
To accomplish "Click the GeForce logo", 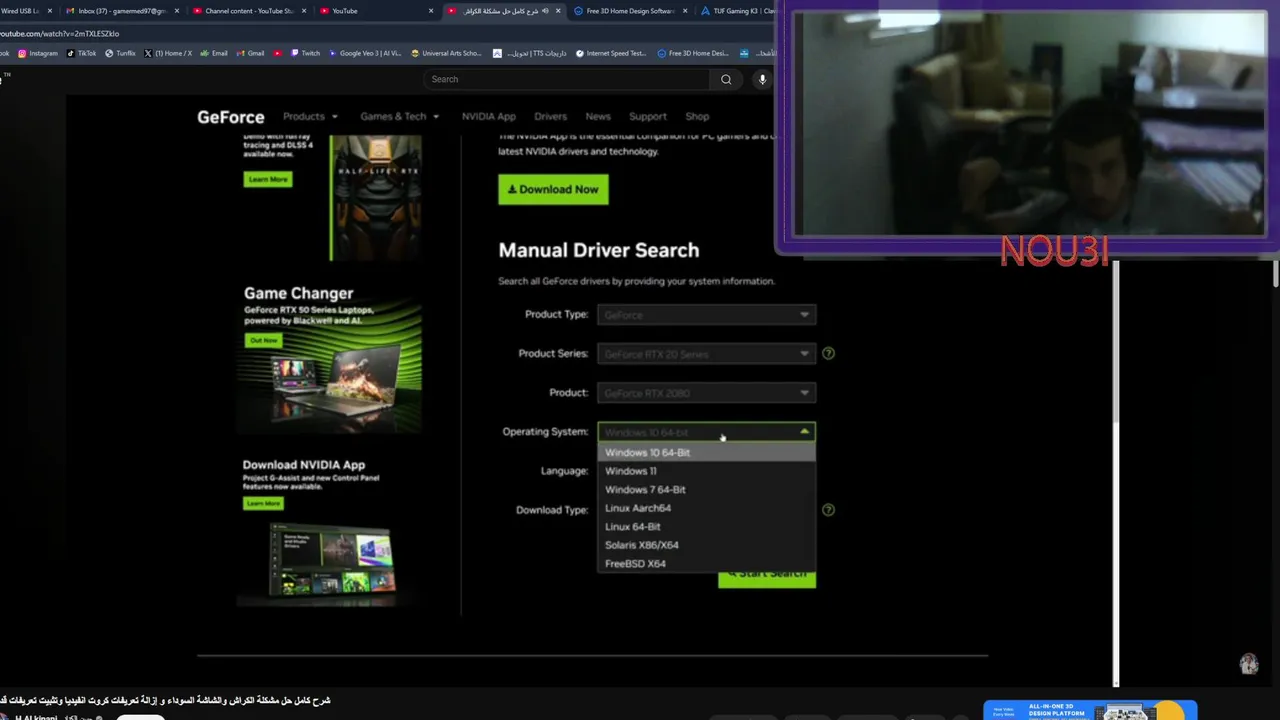I will click(231, 117).
